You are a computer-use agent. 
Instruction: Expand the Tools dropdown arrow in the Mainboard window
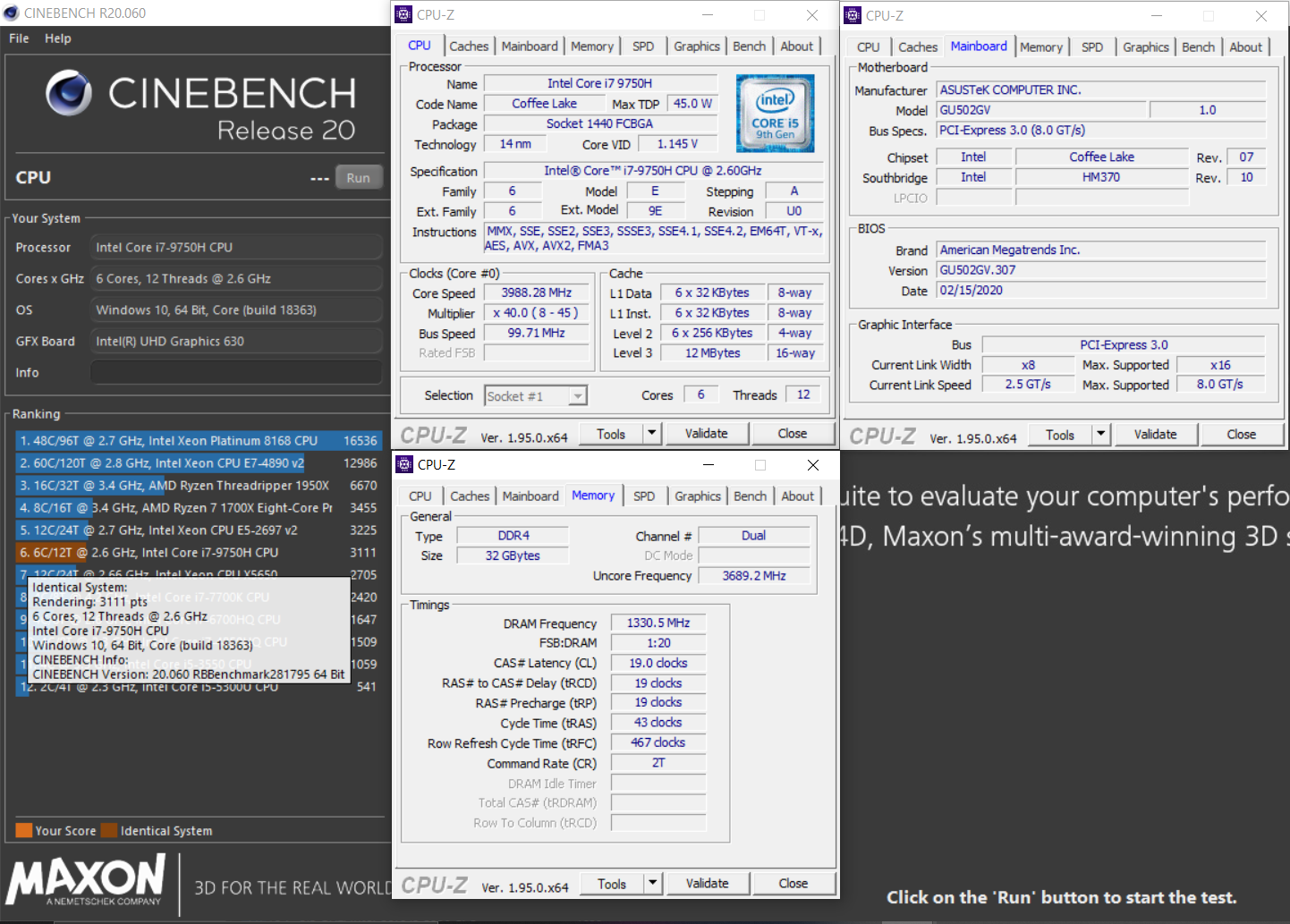pos(1101,435)
